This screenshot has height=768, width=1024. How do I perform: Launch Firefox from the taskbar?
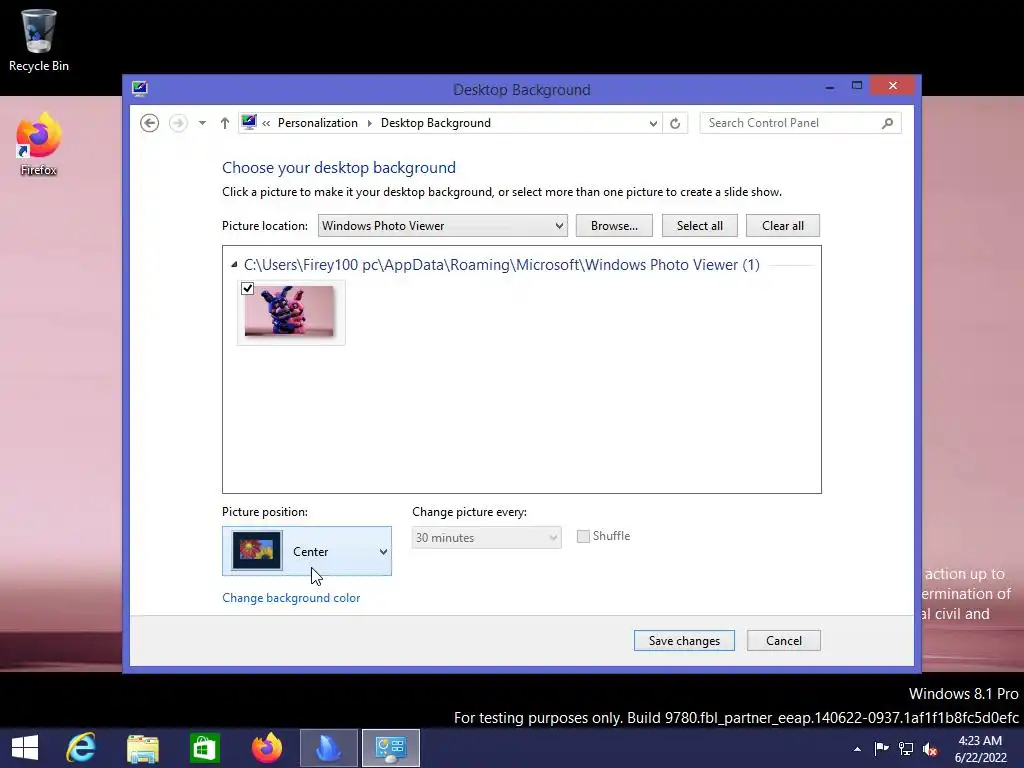click(266, 748)
